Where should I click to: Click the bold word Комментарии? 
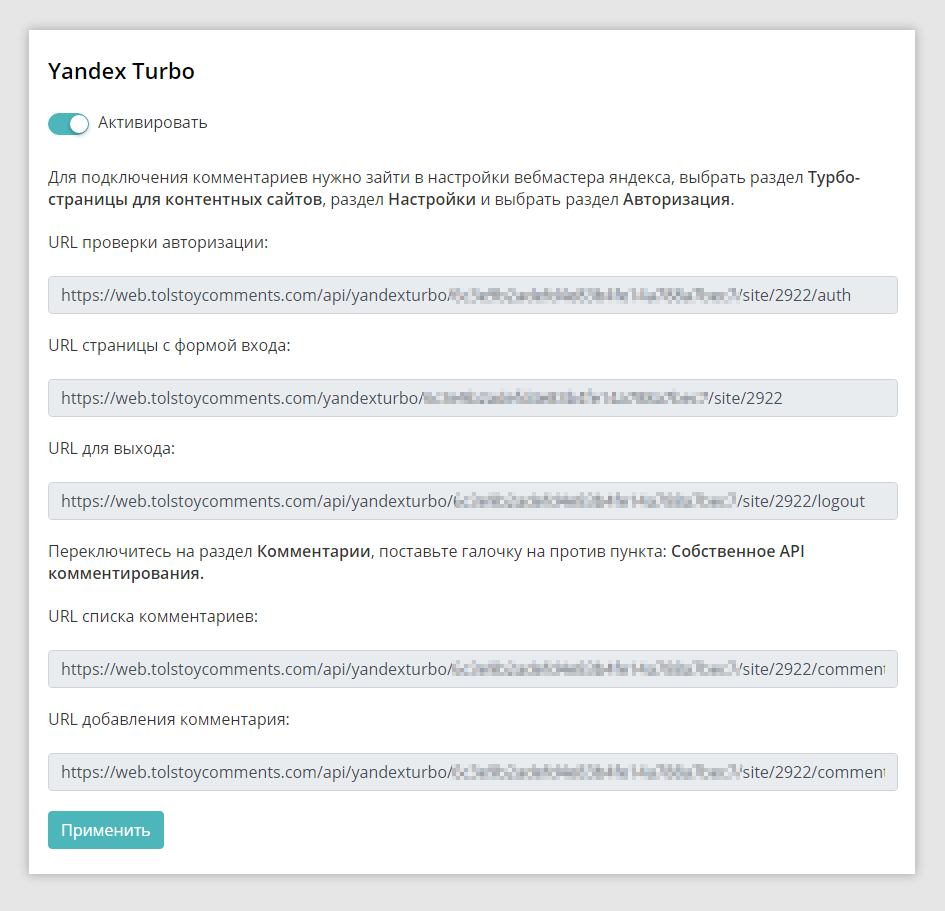(x=313, y=551)
